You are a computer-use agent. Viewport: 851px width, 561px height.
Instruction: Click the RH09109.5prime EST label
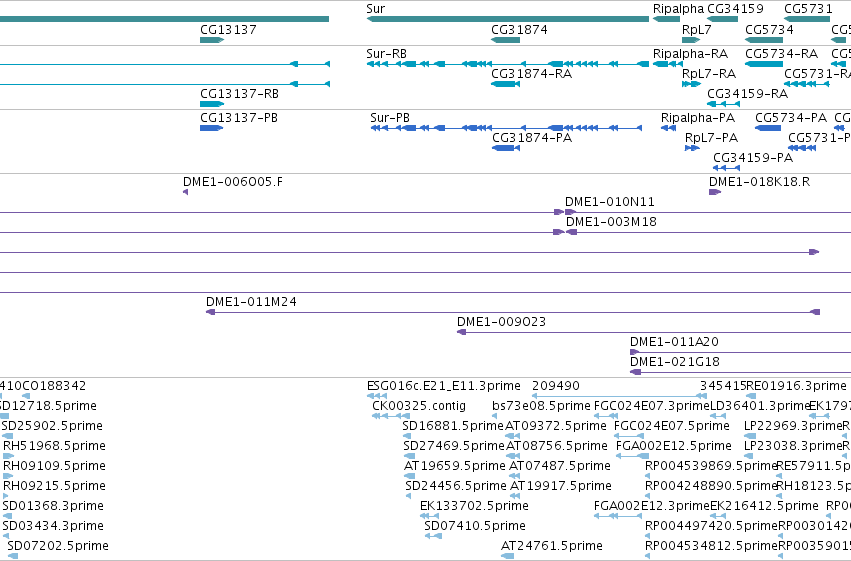(54, 466)
